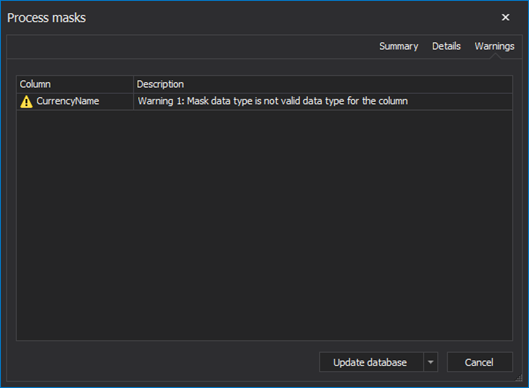Select the Warnings tab
The image size is (529, 388).
494,46
